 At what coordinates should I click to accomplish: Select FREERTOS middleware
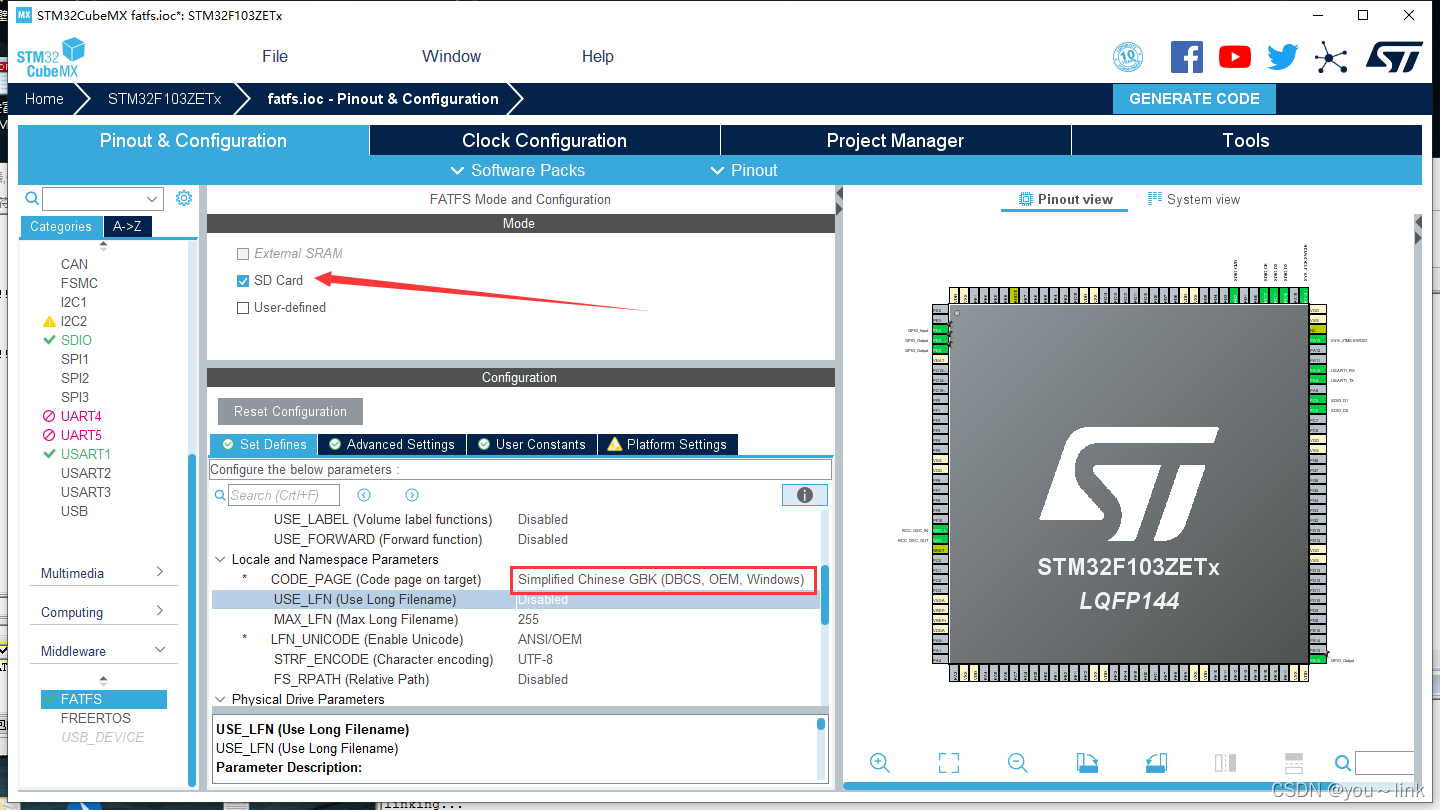pos(95,718)
